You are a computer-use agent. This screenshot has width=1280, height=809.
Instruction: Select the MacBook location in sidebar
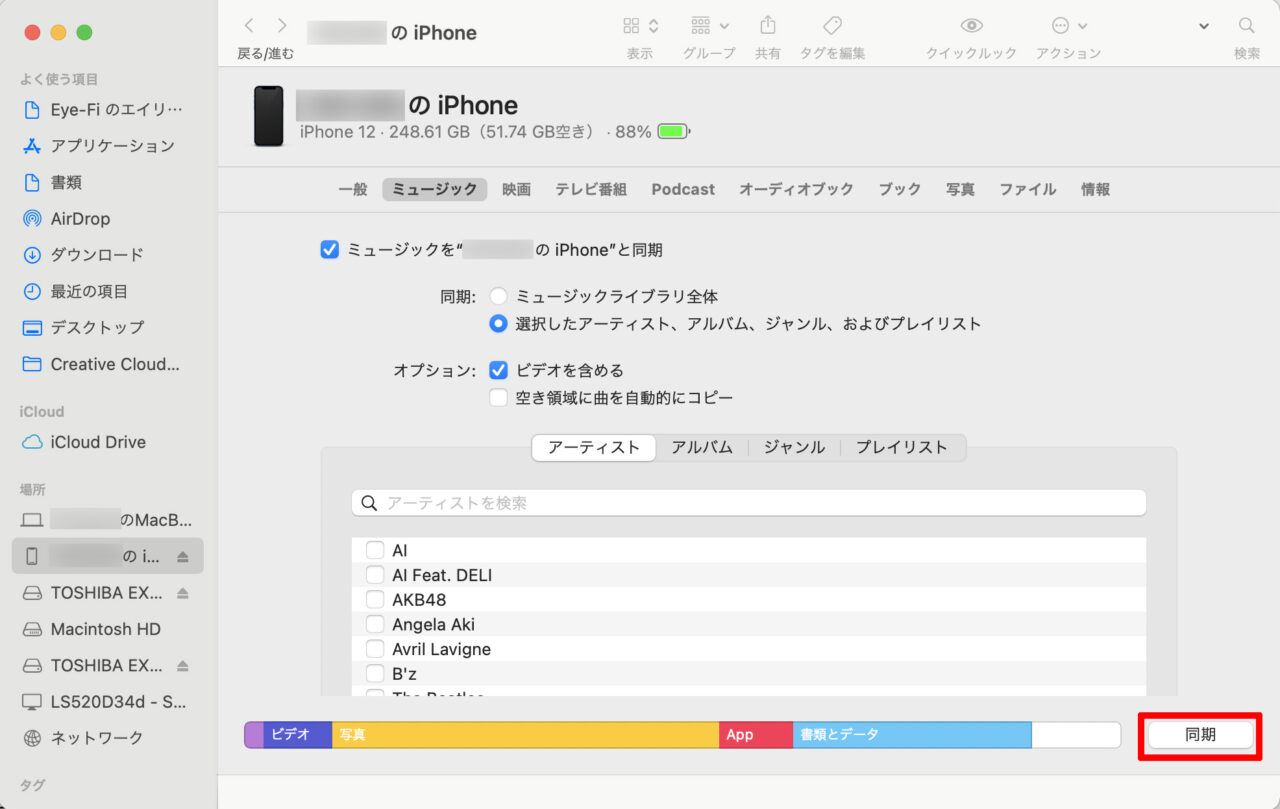tap(109, 520)
